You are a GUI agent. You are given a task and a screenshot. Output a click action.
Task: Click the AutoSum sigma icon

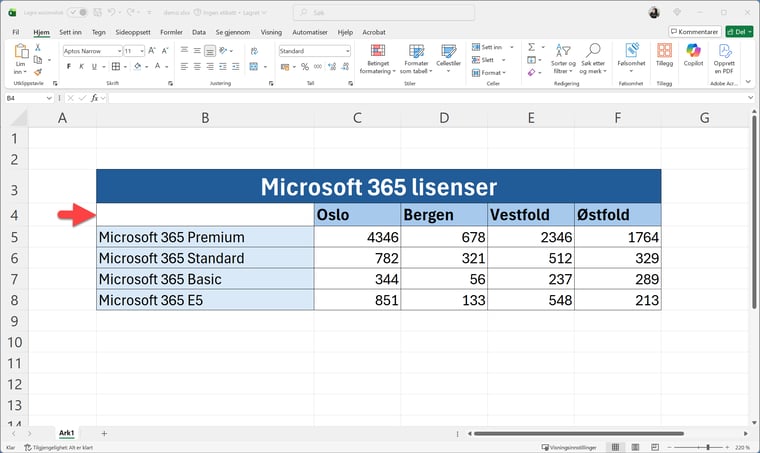tap(532, 47)
